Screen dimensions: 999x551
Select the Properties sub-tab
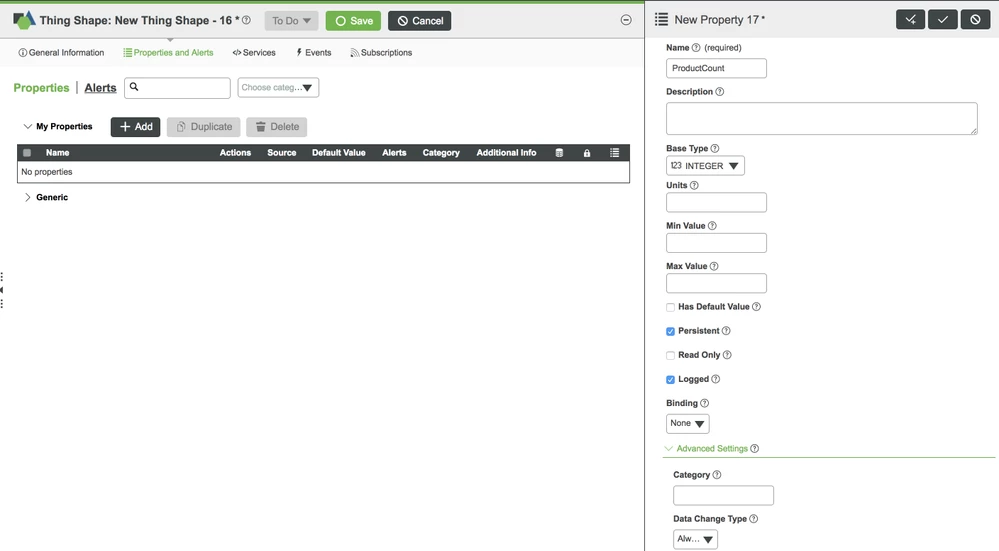pyautogui.click(x=41, y=88)
